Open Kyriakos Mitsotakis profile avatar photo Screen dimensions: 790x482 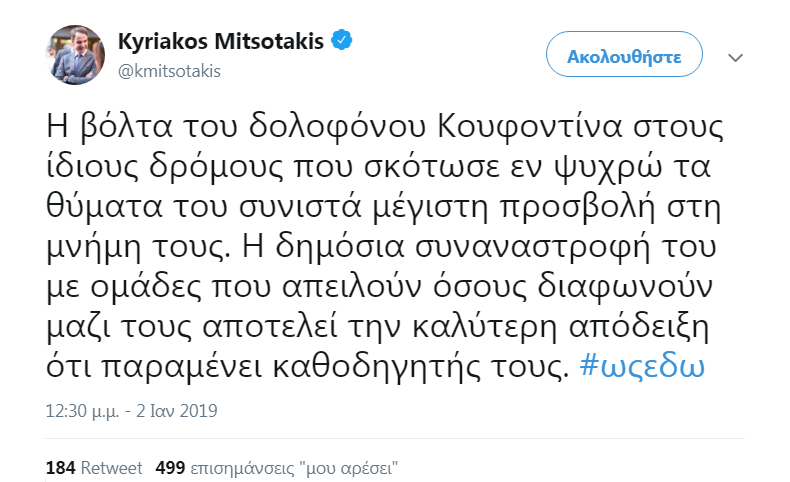tap(76, 55)
